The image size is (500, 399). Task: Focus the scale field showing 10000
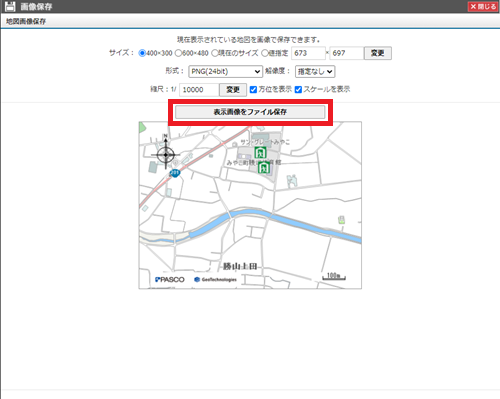tap(199, 90)
